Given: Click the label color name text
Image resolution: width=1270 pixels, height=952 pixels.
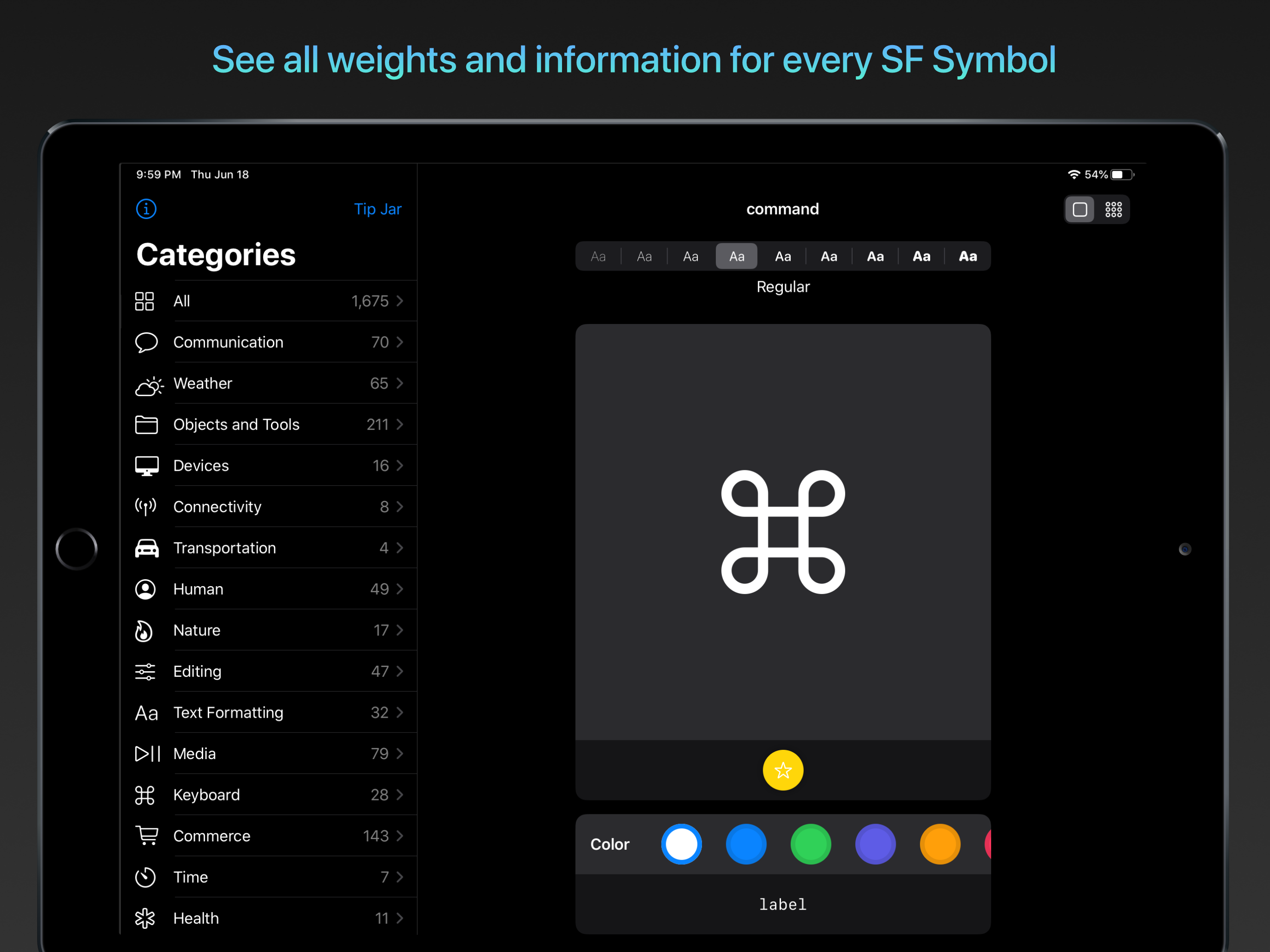Looking at the screenshot, I should [782, 905].
